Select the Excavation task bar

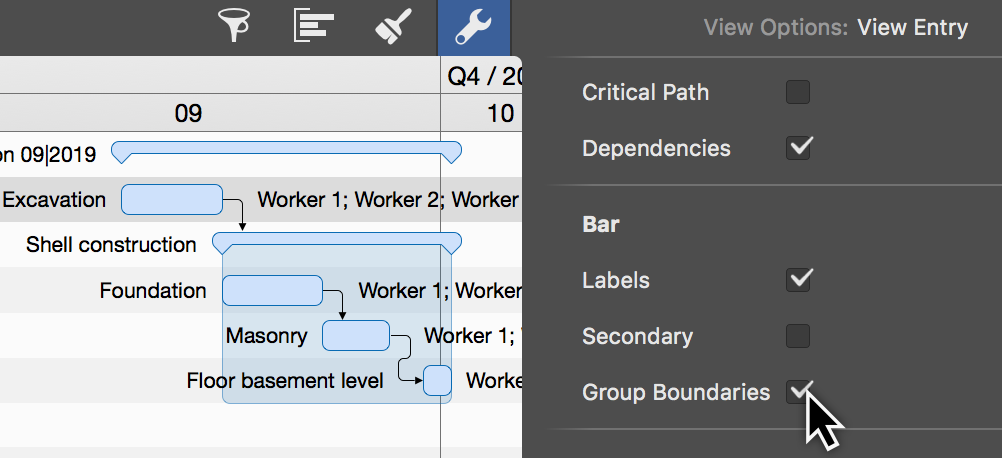click(x=171, y=200)
